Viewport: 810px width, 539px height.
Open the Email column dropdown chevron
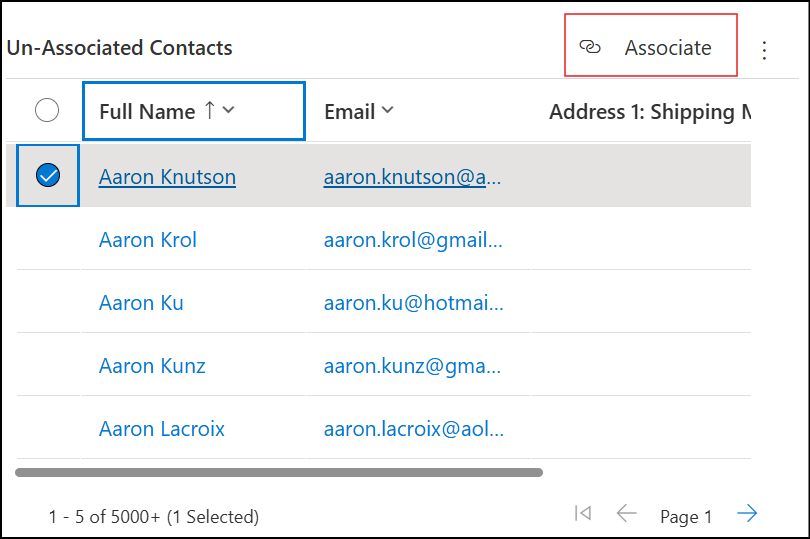pos(387,110)
